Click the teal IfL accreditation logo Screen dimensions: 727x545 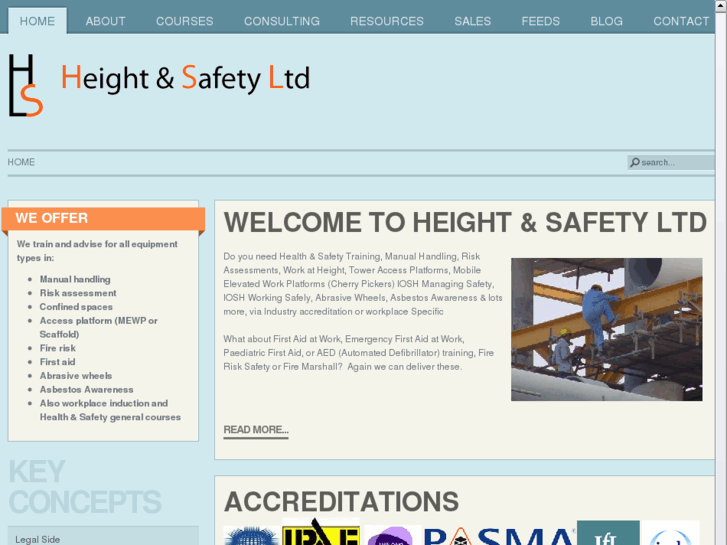click(608, 533)
